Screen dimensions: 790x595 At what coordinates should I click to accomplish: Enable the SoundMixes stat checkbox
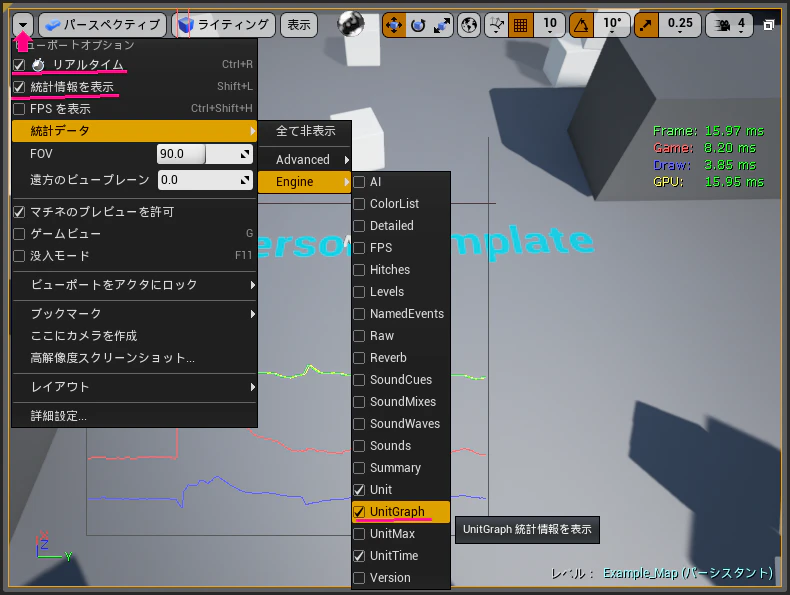(359, 402)
